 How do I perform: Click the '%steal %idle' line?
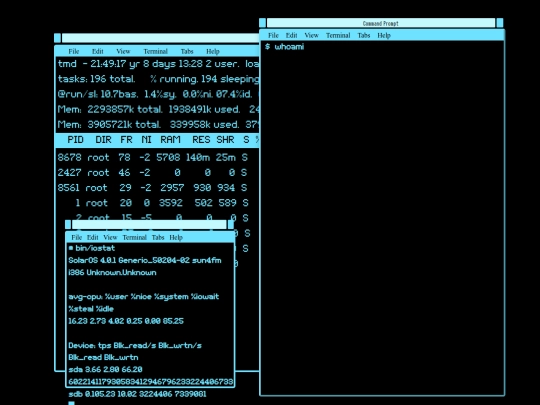(x=91, y=309)
